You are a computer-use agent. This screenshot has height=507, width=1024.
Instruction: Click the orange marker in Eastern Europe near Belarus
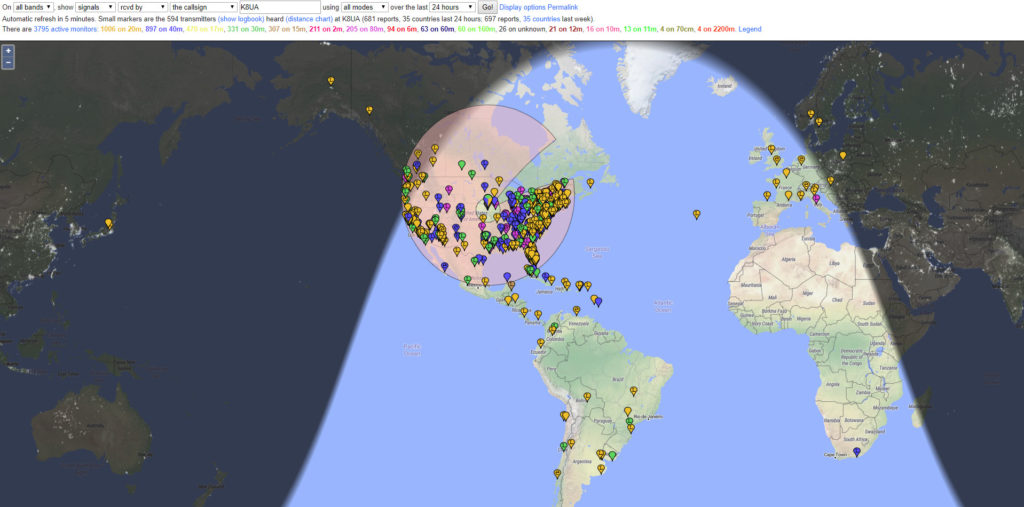(x=842, y=155)
